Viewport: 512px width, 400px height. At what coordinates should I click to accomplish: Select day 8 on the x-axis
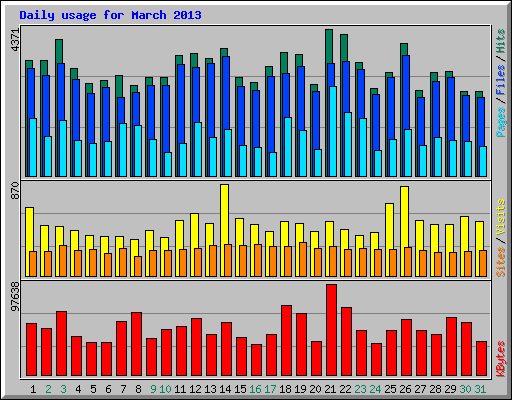[x=138, y=389]
